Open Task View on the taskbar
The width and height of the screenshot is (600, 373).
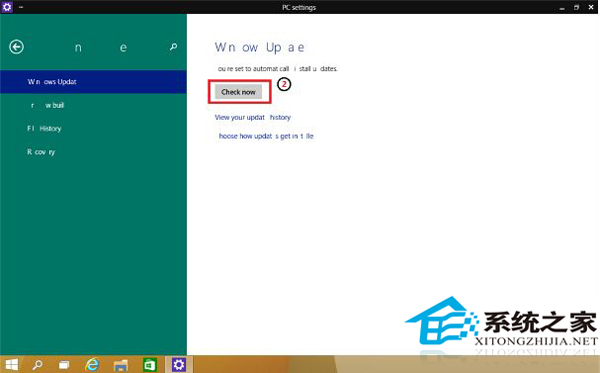pyautogui.click(x=64, y=365)
